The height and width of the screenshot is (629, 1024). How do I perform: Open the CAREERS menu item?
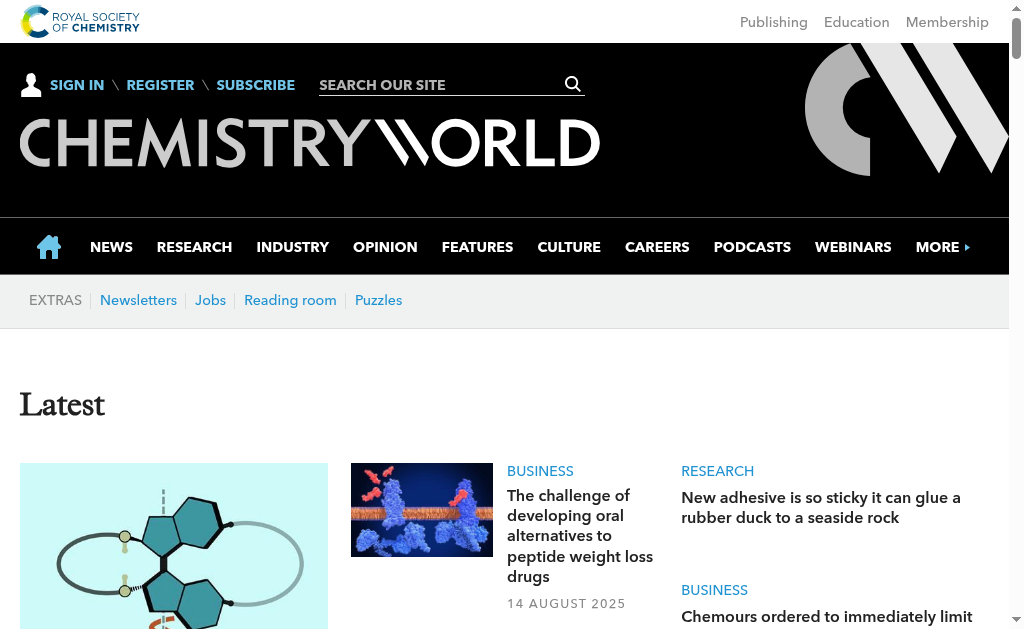(657, 247)
